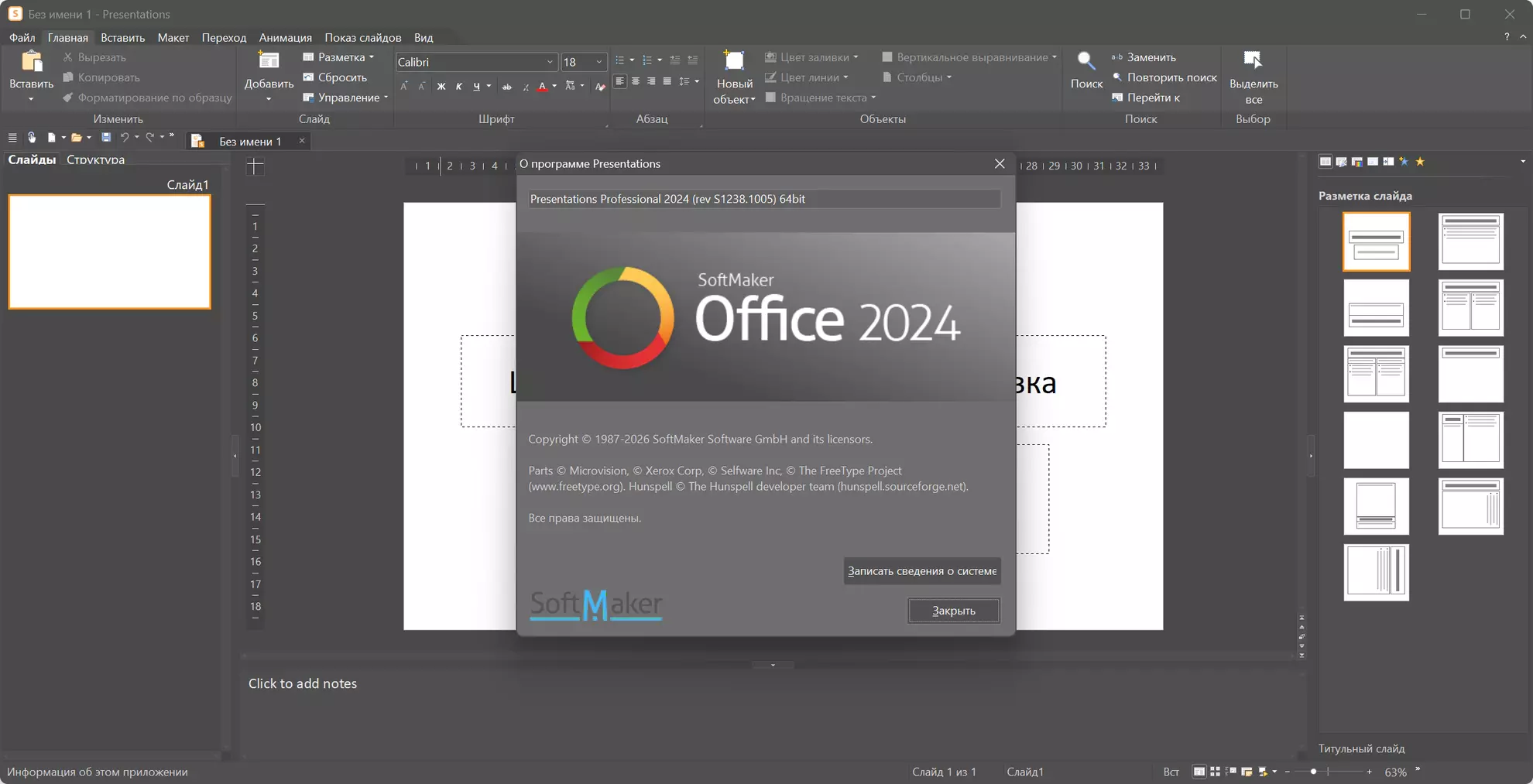Toggle justified paragraph alignment
Viewport: 1533px width, 784px height.
(667, 81)
